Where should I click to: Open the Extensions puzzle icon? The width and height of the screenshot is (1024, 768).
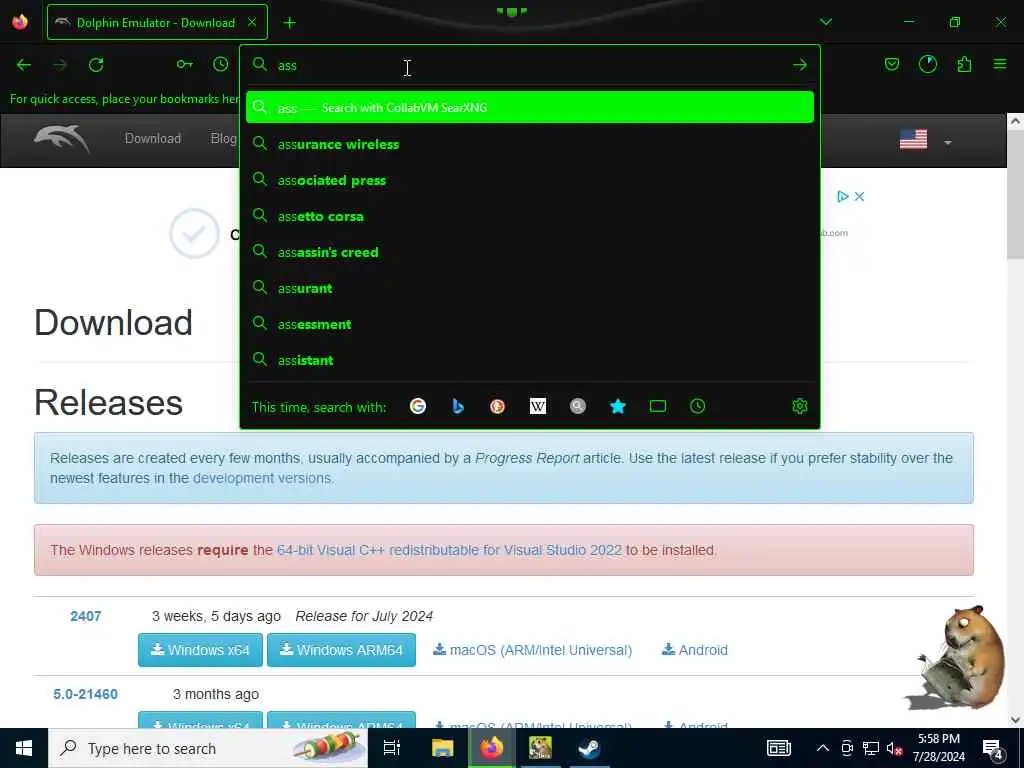(964, 64)
